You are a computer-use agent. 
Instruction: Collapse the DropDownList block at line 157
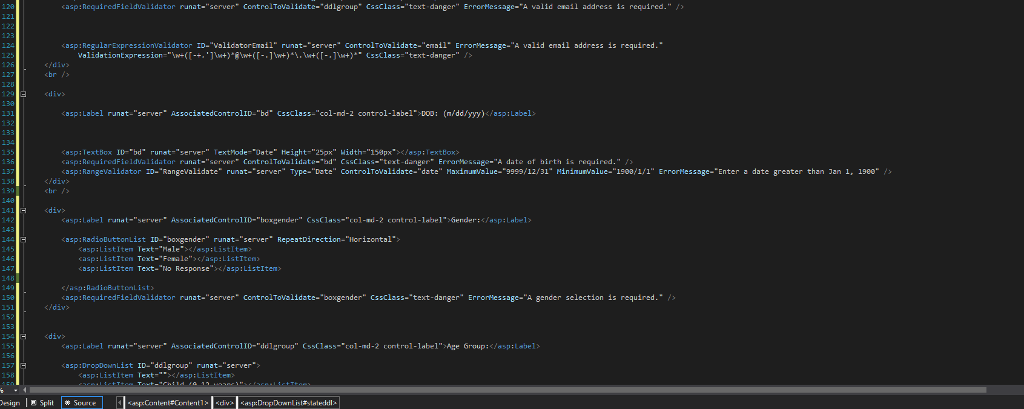tap(24, 365)
